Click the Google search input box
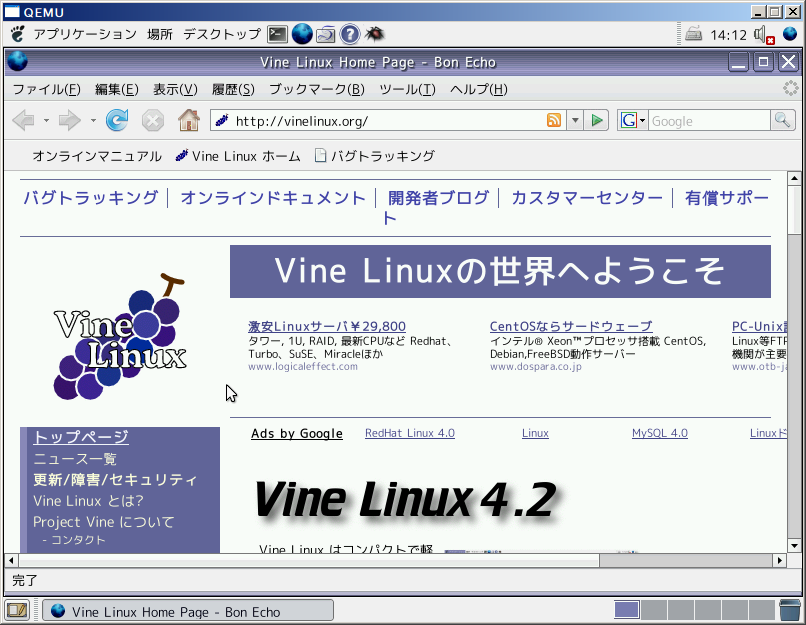Screen dimensions: 806x625 coord(709,121)
